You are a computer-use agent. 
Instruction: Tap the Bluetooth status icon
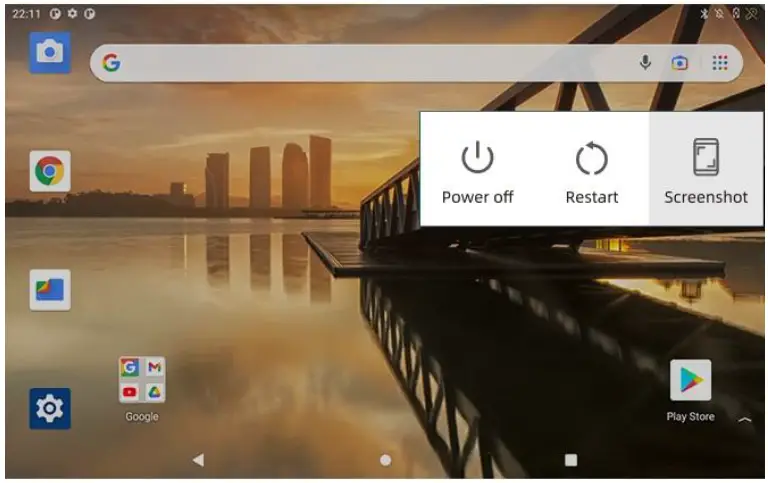[704, 13]
